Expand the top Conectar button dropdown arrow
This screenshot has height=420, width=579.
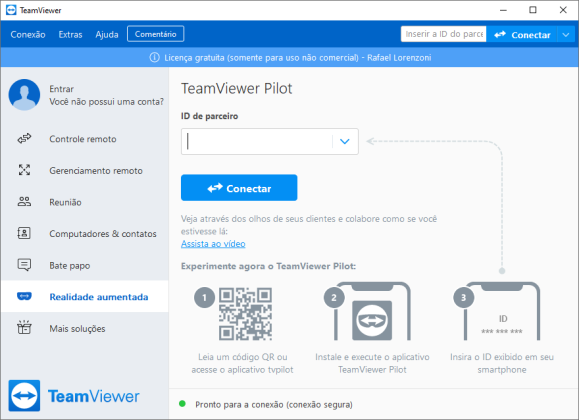(566, 35)
